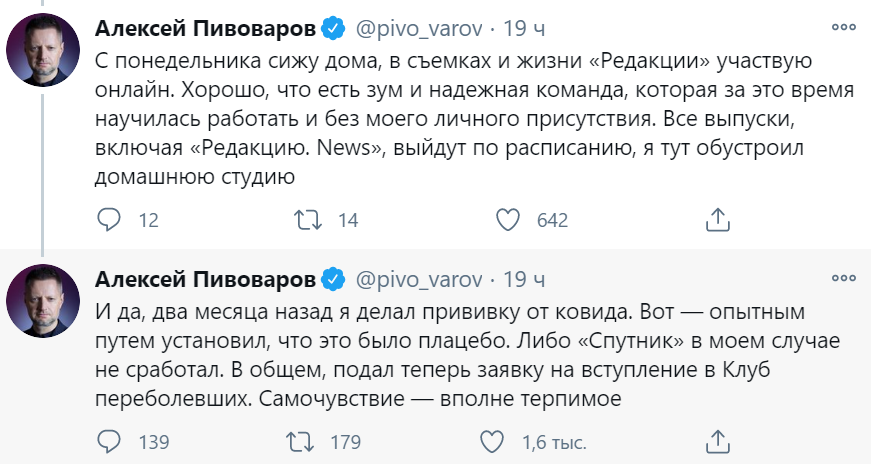The image size is (871, 464).
Task: Reply to the first tweet about staying home
Action: (x=109, y=220)
